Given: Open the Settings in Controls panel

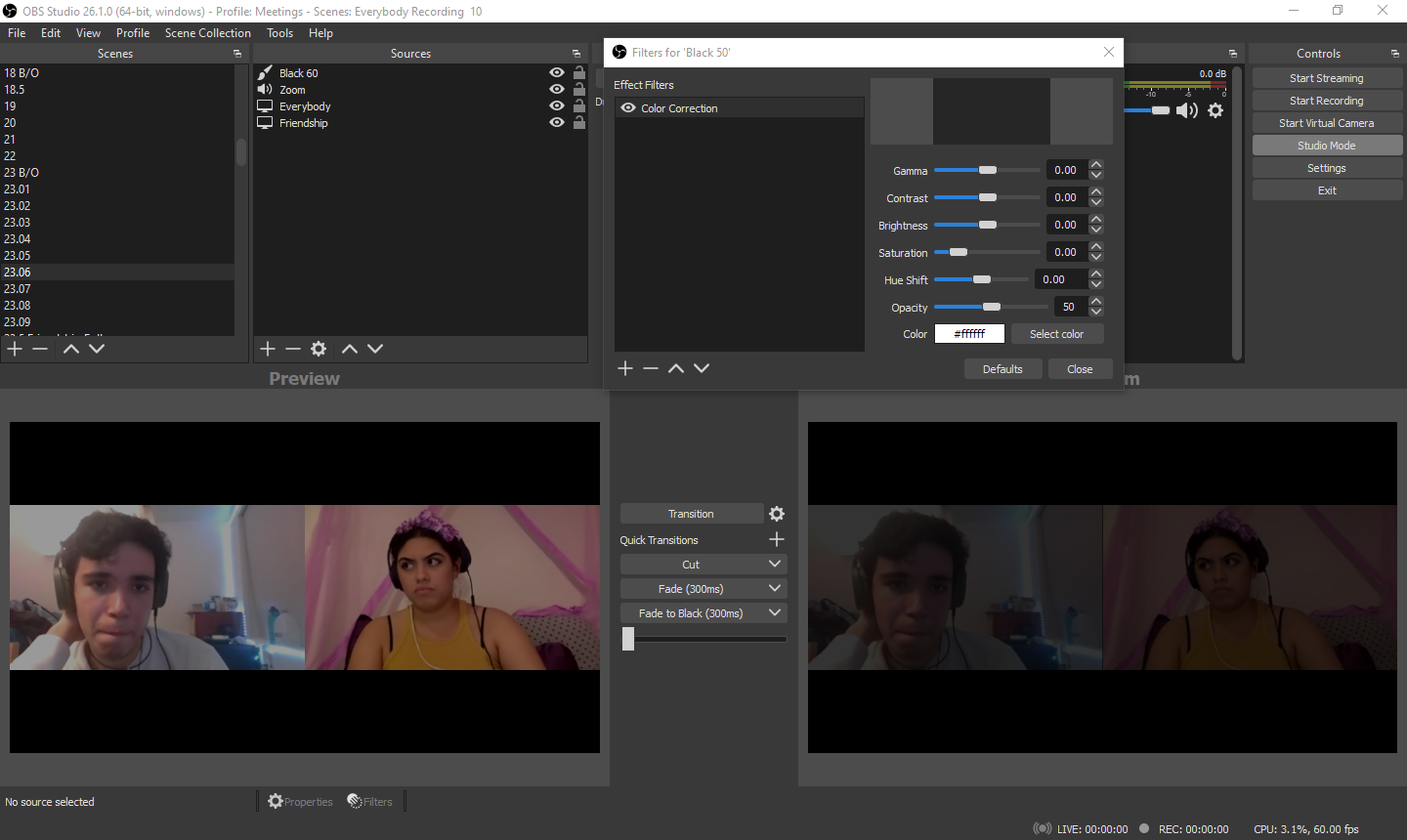Looking at the screenshot, I should 1327,168.
